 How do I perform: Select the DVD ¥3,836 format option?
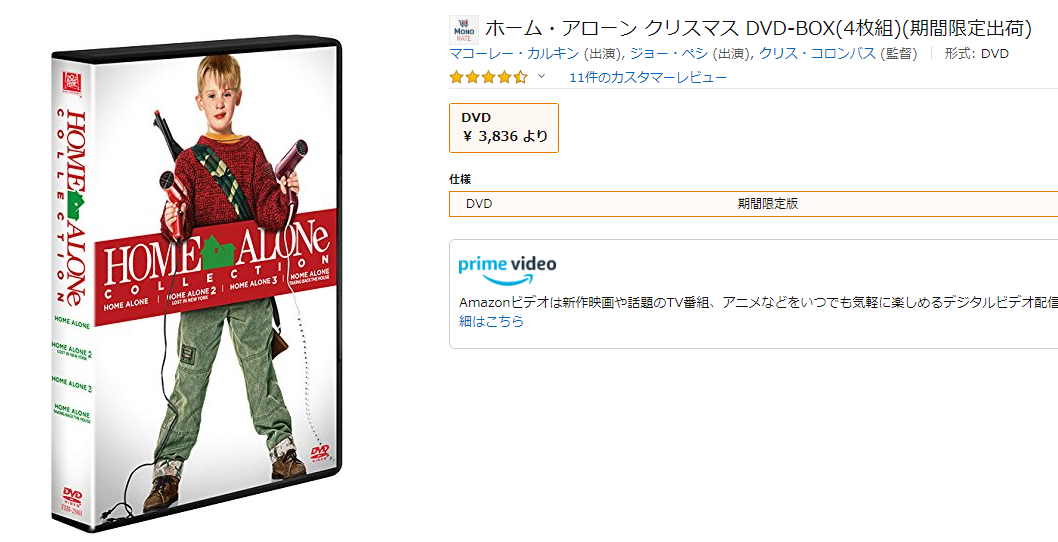pos(504,128)
